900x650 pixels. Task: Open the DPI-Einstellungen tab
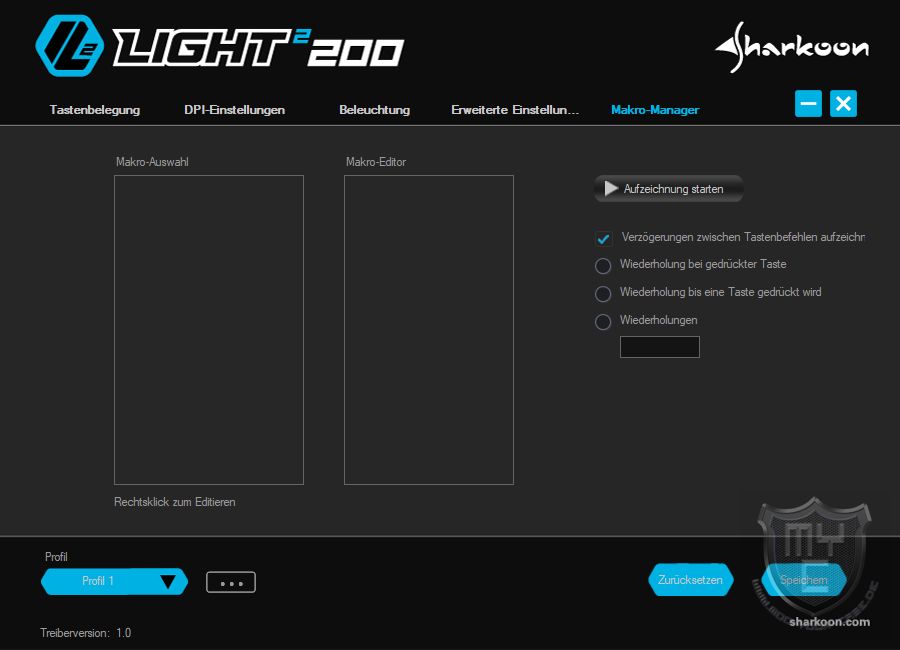click(x=235, y=110)
